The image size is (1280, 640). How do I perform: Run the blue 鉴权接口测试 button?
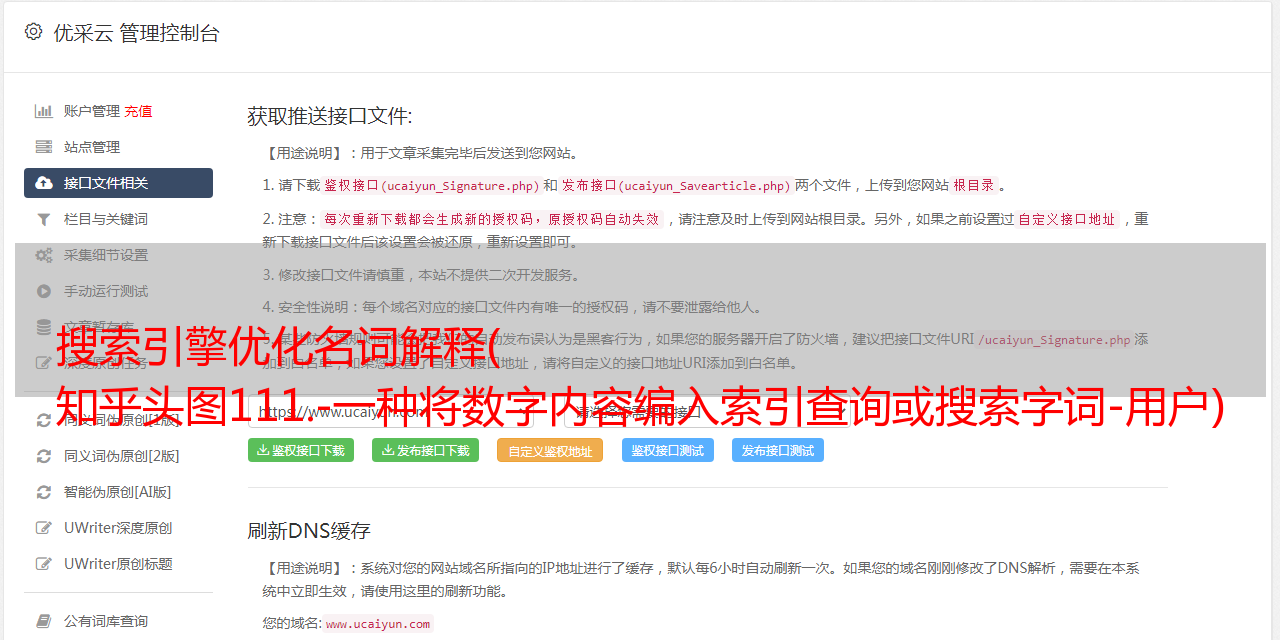coord(668,450)
